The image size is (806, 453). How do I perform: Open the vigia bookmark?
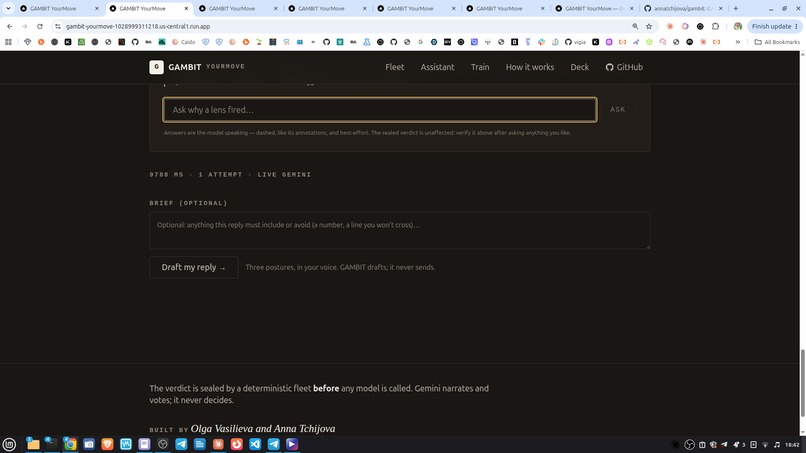point(575,42)
